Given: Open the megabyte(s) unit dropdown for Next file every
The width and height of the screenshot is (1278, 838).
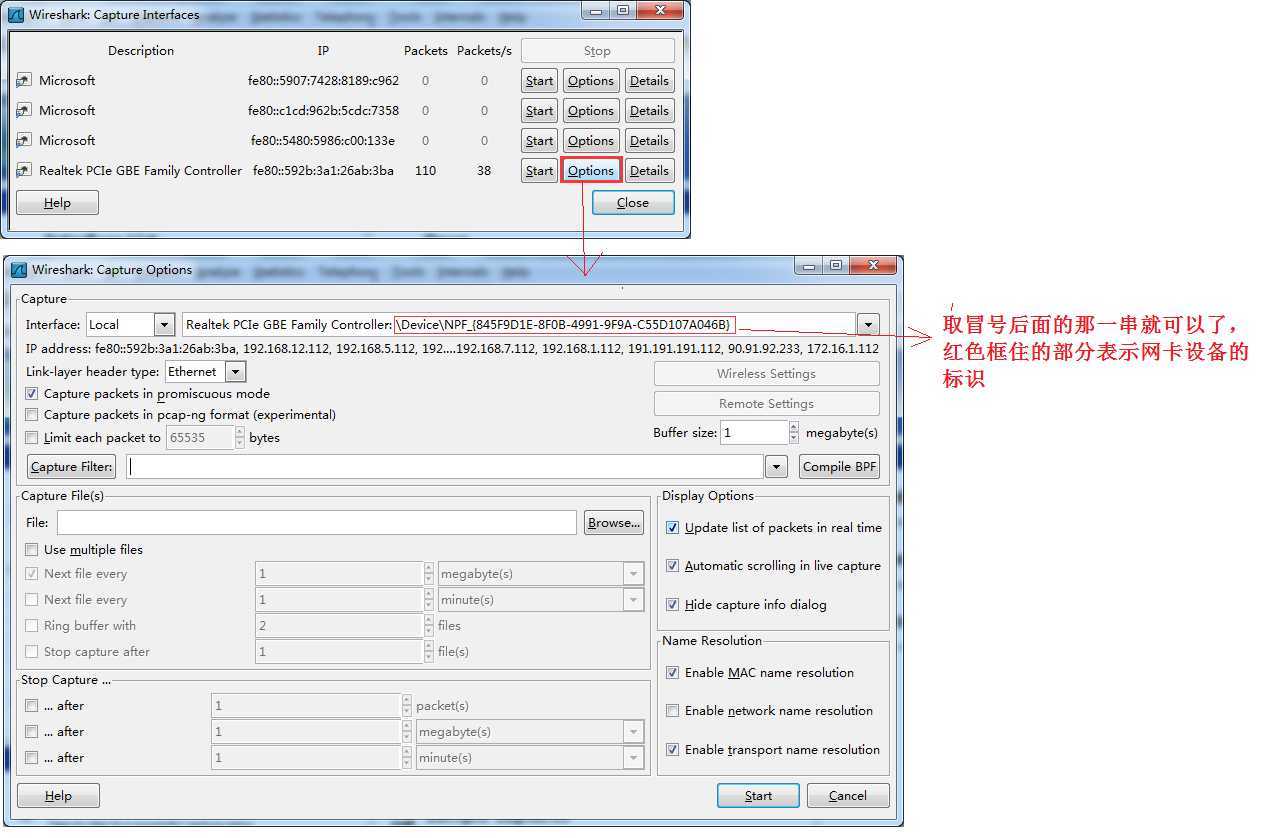Looking at the screenshot, I should (x=633, y=574).
